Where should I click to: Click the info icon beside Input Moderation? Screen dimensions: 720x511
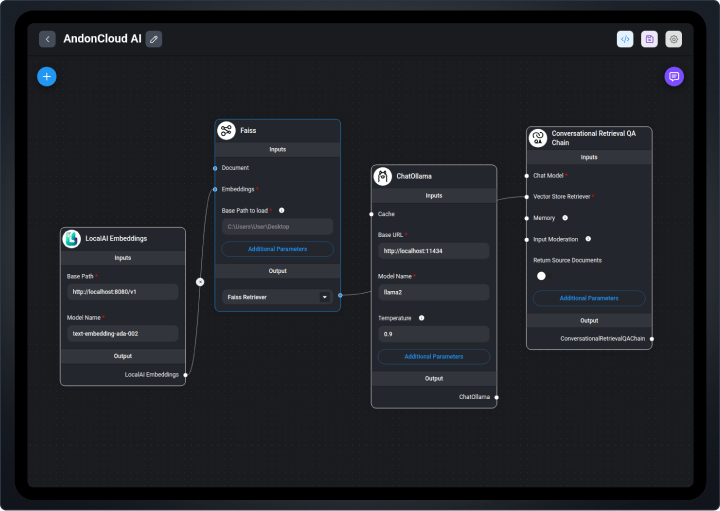pyautogui.click(x=588, y=239)
